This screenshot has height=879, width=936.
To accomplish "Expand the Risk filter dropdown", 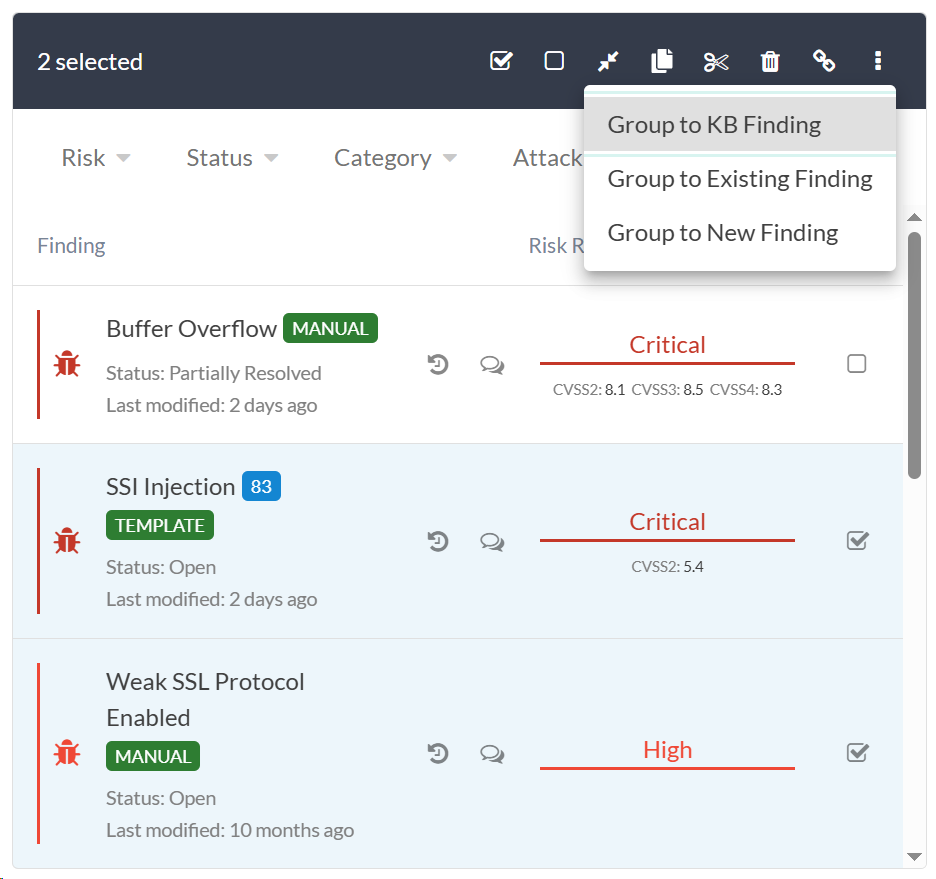I will click(96, 158).
